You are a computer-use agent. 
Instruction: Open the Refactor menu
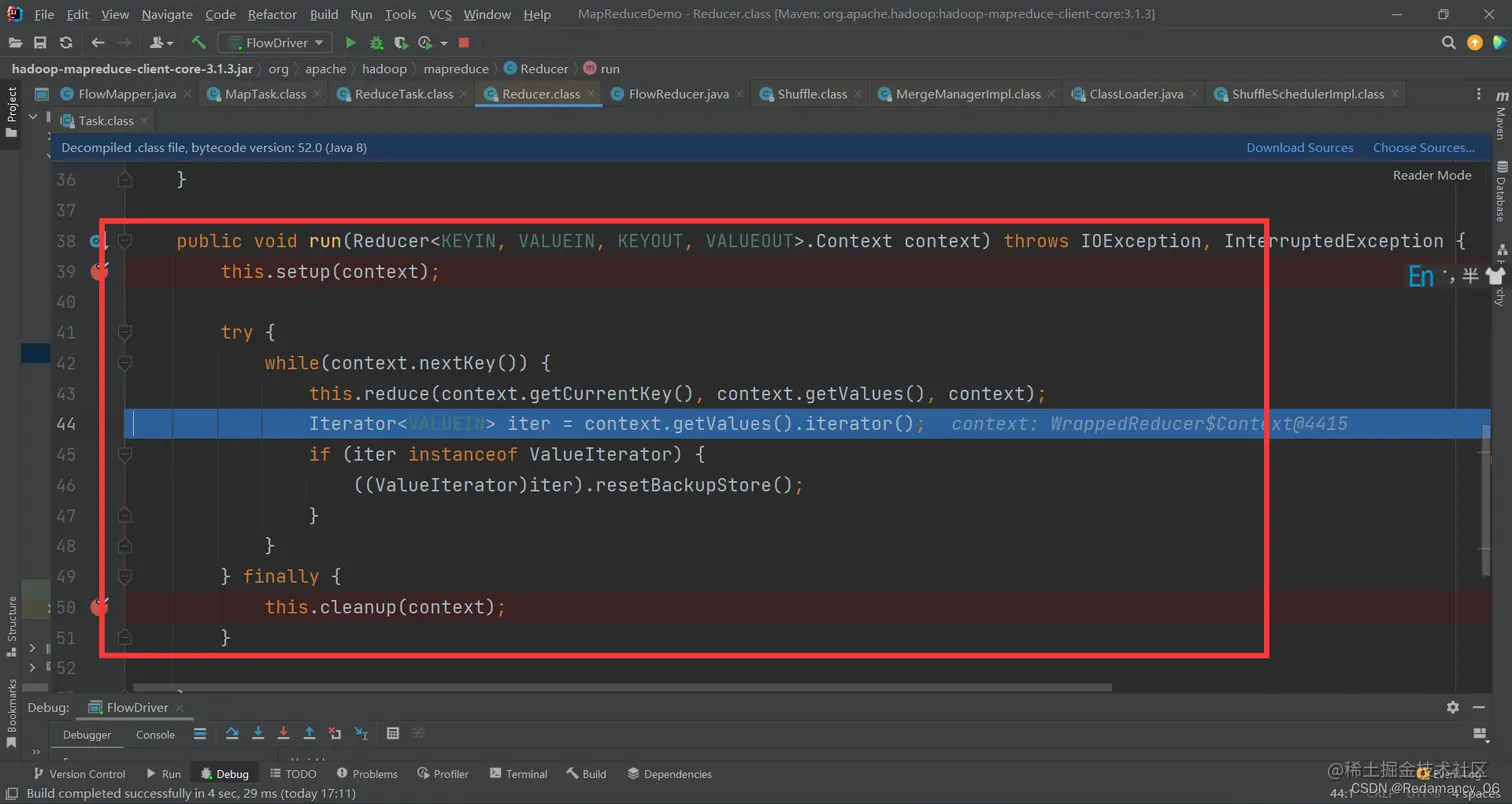click(x=272, y=14)
